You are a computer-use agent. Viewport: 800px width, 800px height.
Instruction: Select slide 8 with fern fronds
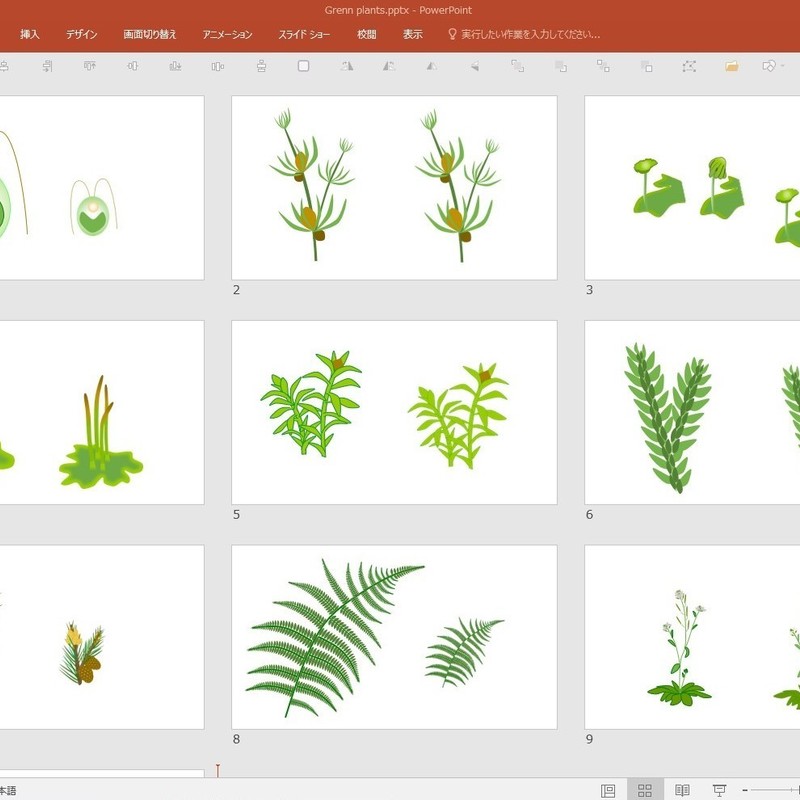(x=394, y=637)
